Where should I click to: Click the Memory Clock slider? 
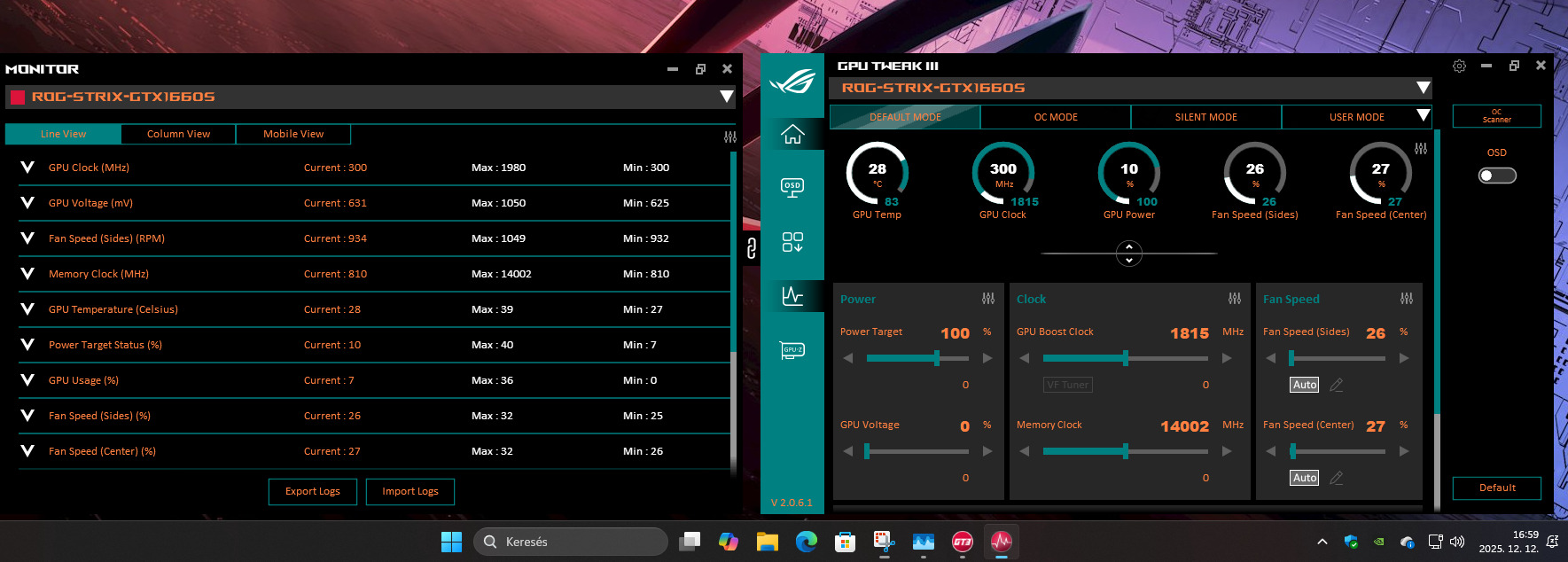(1126, 451)
